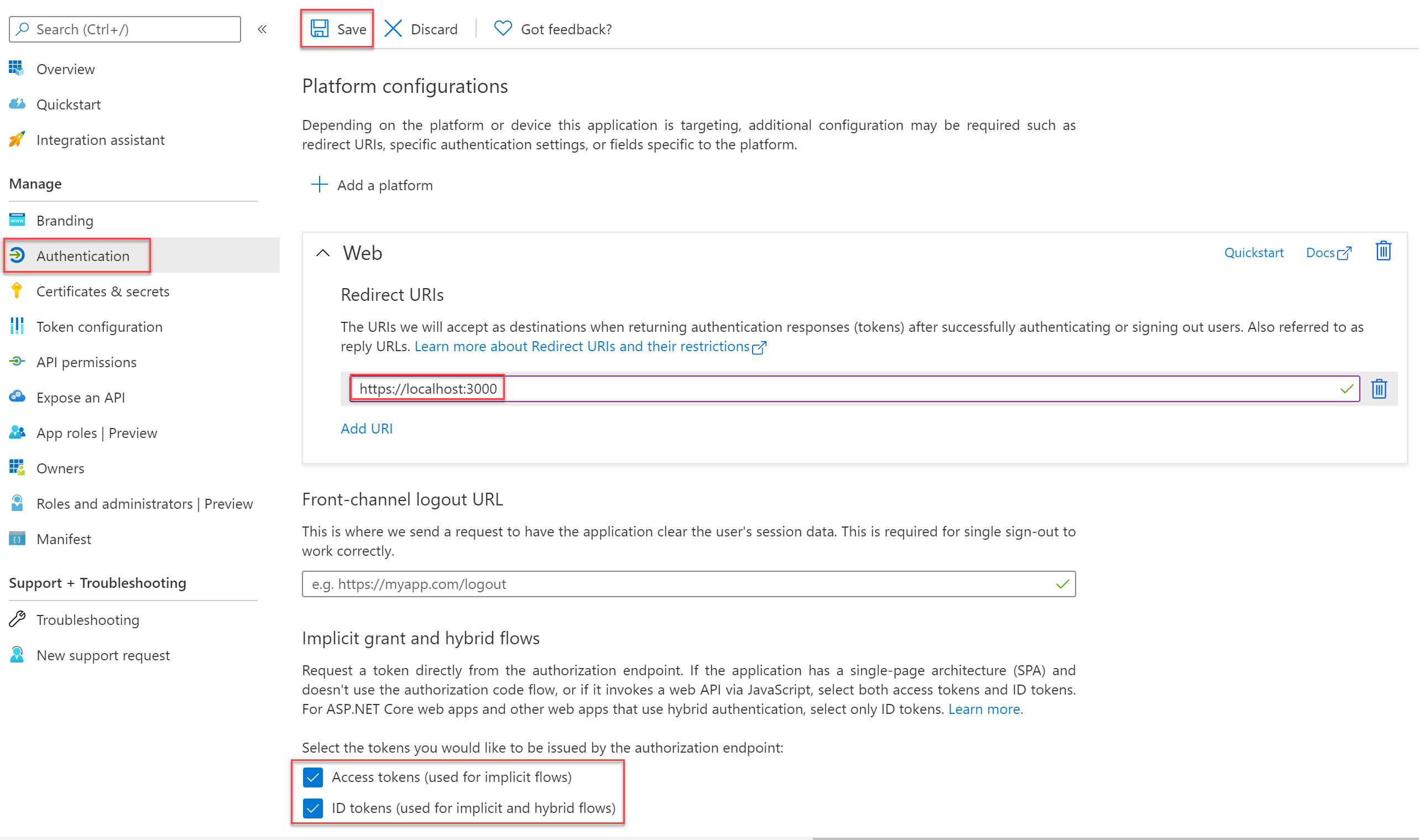1419x840 pixels.
Task: Click the Authentication sidebar icon
Action: [x=17, y=256]
